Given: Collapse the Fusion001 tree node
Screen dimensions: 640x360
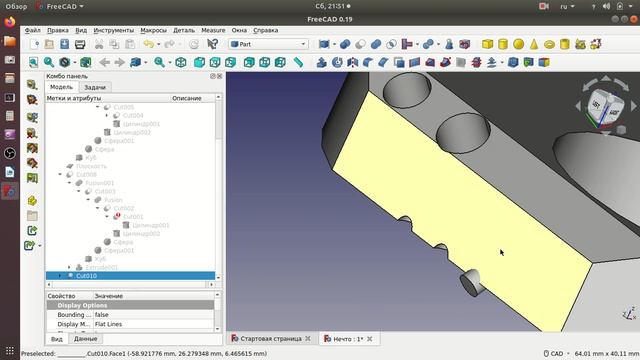Looking at the screenshot, I should pyautogui.click(x=69, y=183).
